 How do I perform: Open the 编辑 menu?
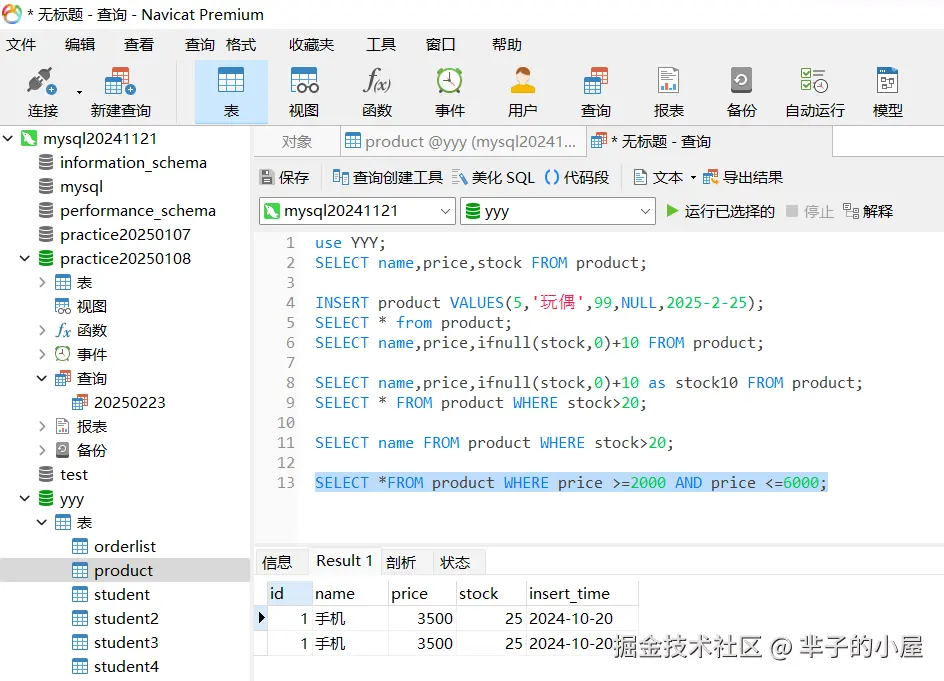(80, 45)
